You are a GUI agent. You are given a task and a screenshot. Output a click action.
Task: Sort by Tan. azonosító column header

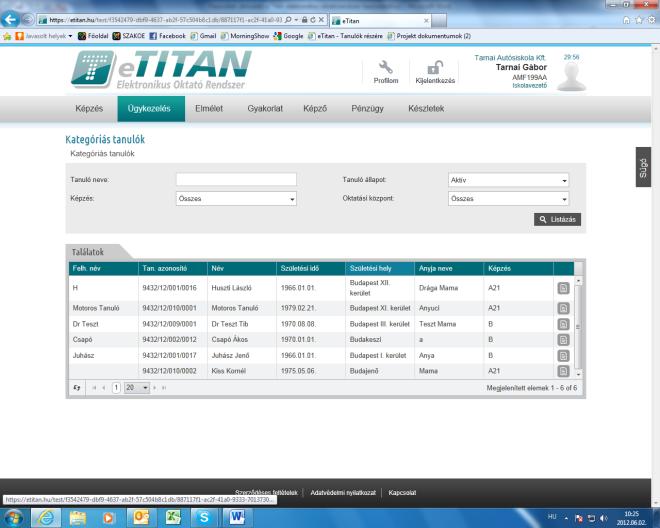click(173, 268)
